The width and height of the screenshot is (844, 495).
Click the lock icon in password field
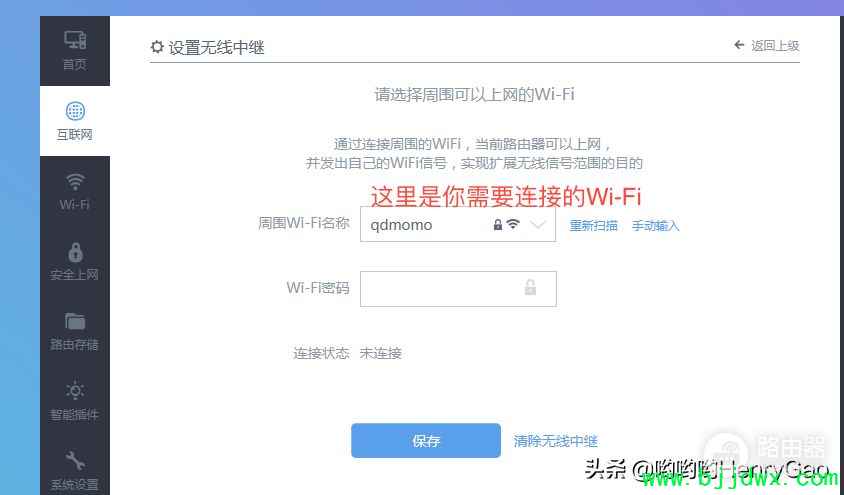click(530, 288)
